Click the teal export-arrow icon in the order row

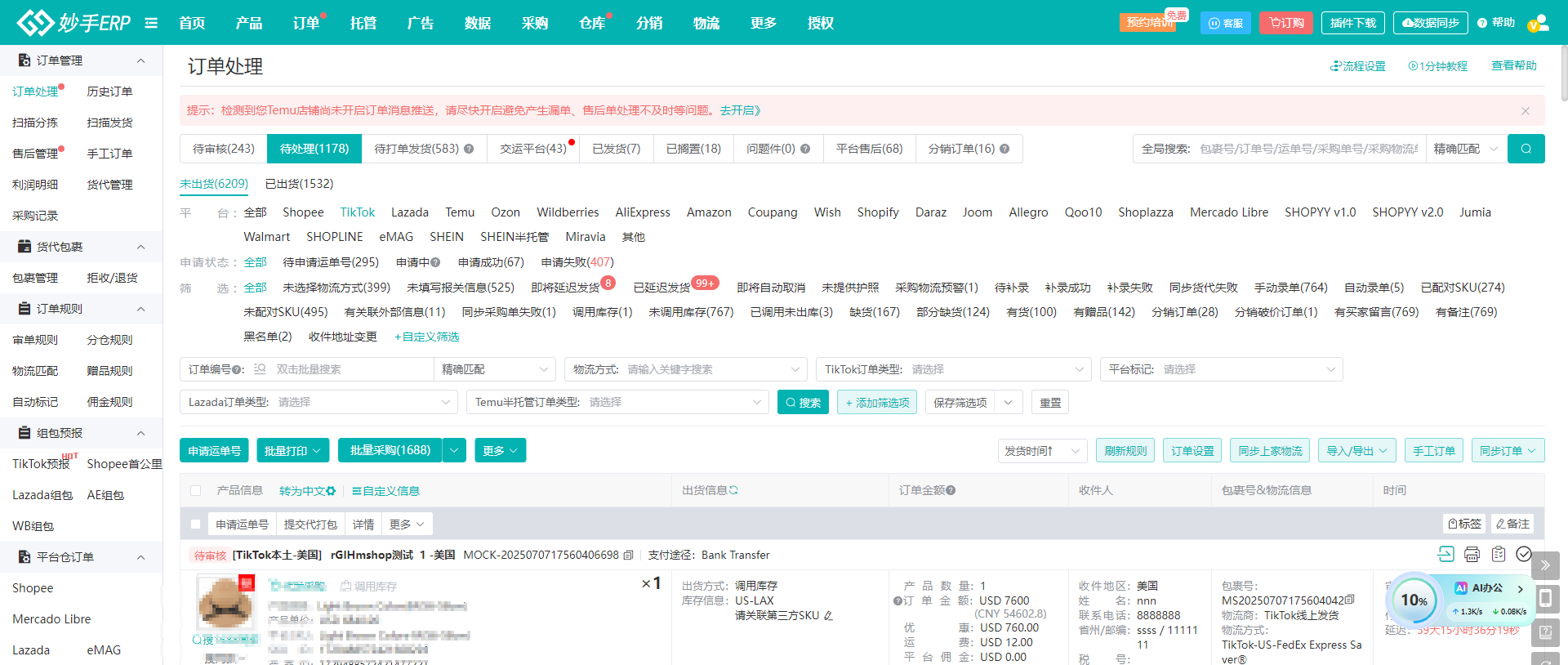1445,555
